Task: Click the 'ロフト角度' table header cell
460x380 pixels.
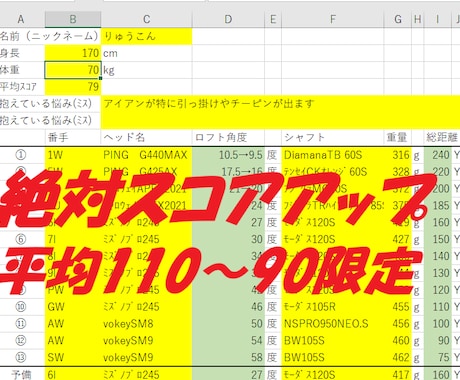Action: click(228, 137)
